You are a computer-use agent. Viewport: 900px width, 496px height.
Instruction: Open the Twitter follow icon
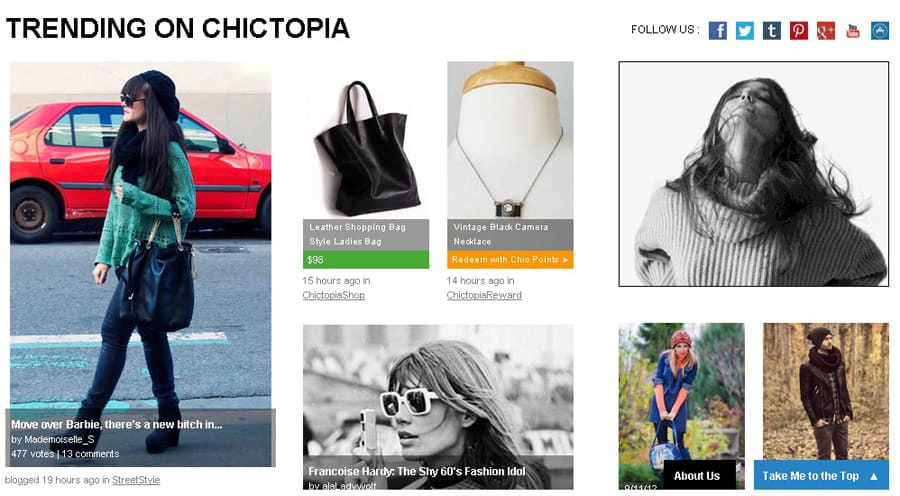pos(744,30)
